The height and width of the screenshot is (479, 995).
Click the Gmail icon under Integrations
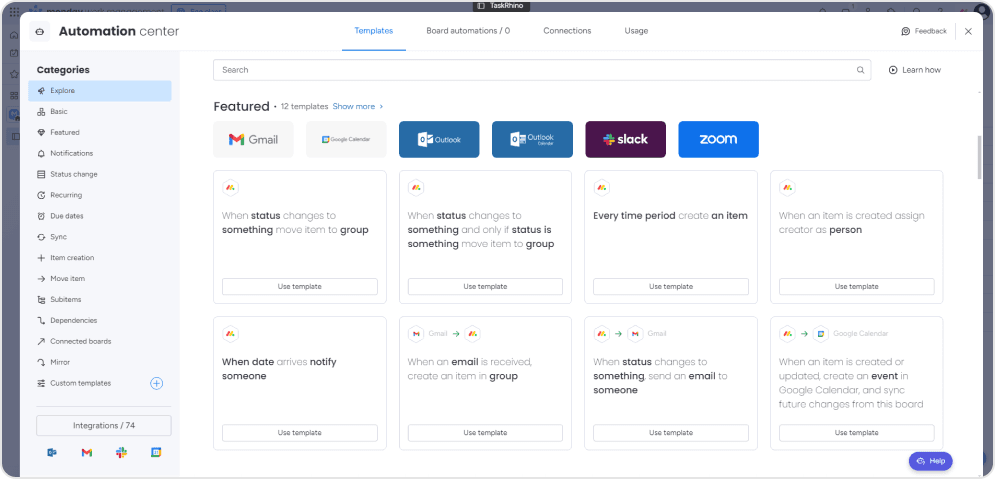click(87, 452)
